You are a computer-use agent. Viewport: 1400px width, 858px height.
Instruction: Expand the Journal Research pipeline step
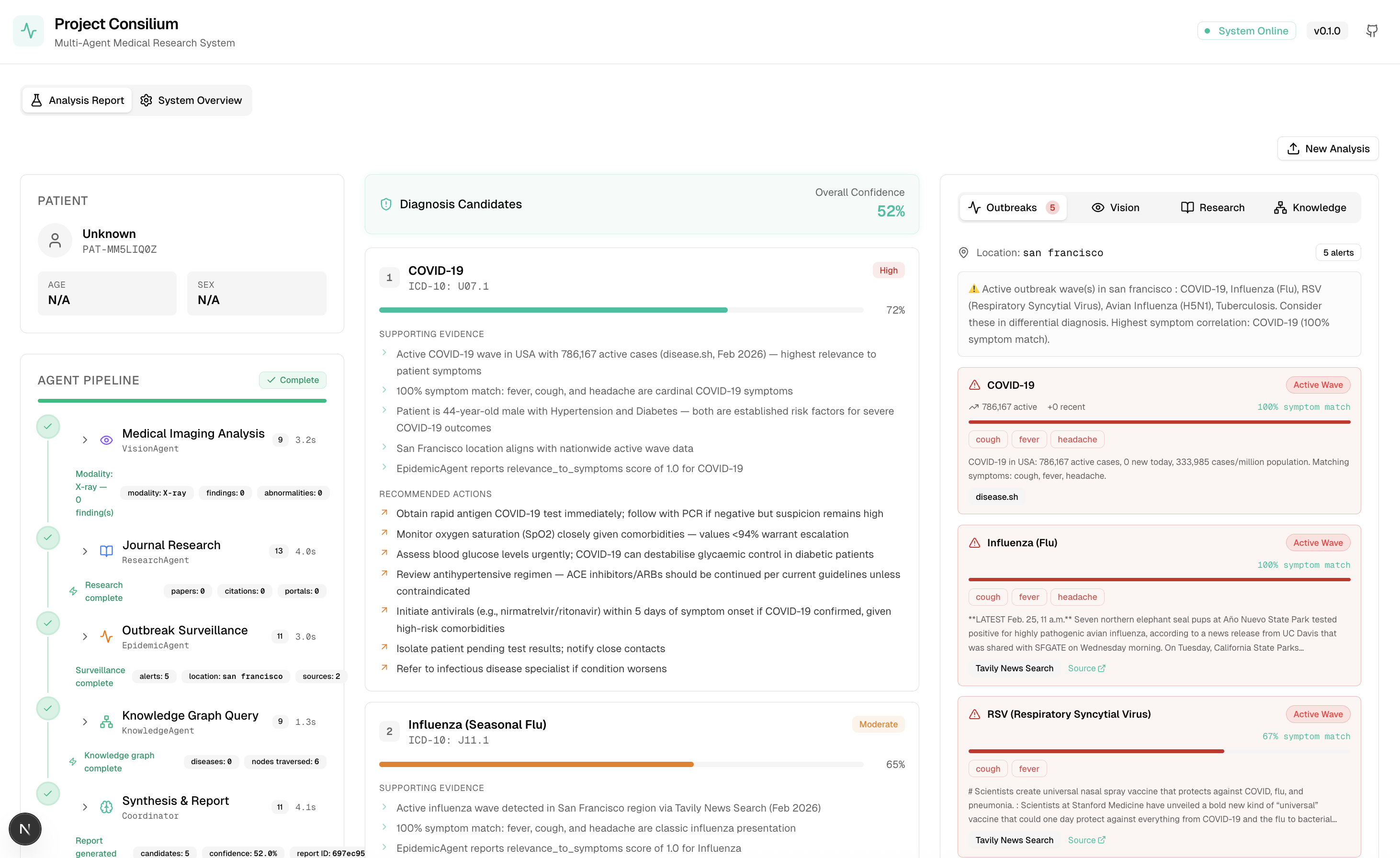click(x=85, y=551)
